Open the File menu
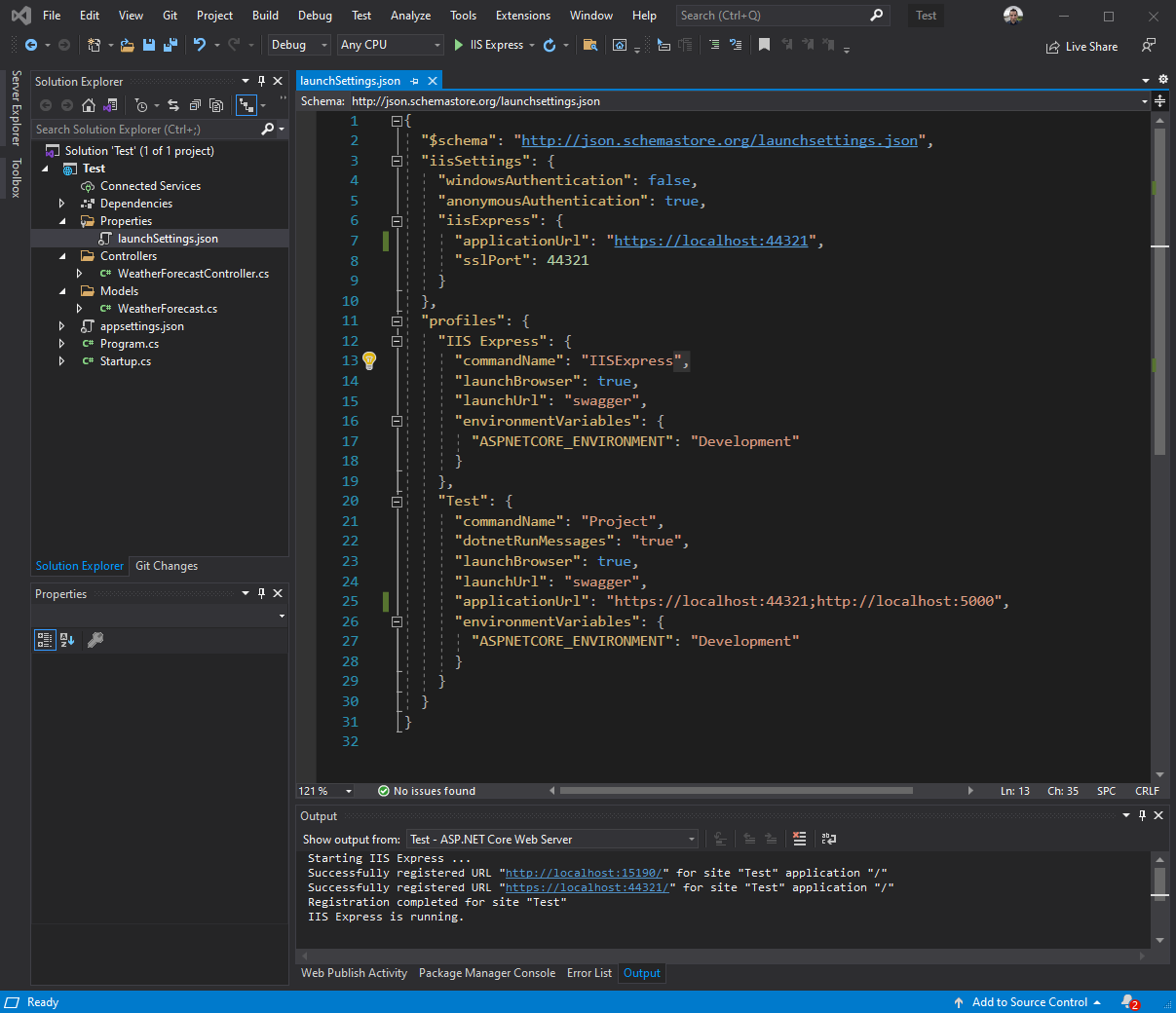Viewport: 1176px width, 1013px height. (x=52, y=16)
